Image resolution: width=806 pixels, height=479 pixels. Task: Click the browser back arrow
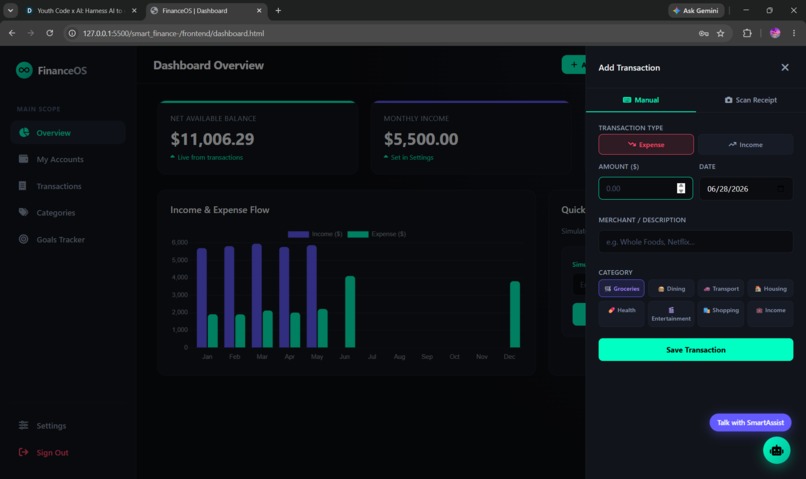(12, 33)
